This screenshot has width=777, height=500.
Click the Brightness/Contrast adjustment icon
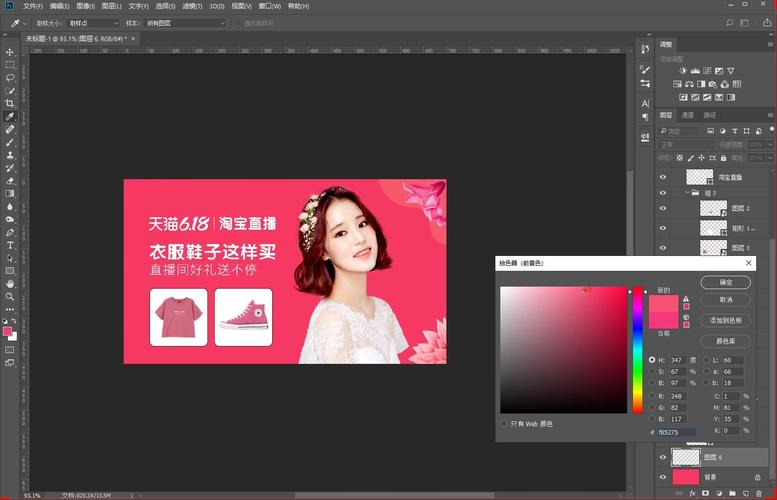(683, 70)
